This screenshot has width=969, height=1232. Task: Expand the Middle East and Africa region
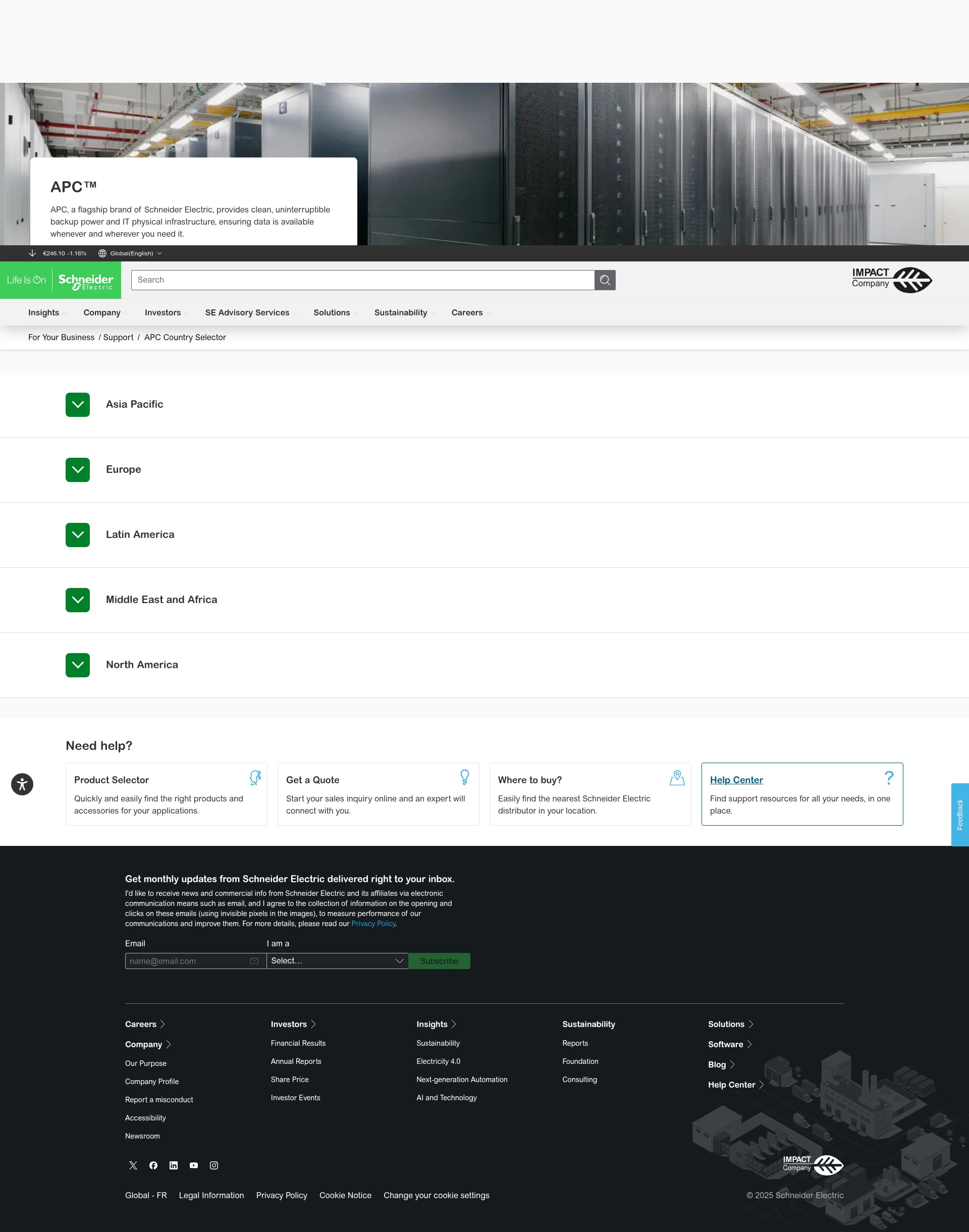click(78, 600)
